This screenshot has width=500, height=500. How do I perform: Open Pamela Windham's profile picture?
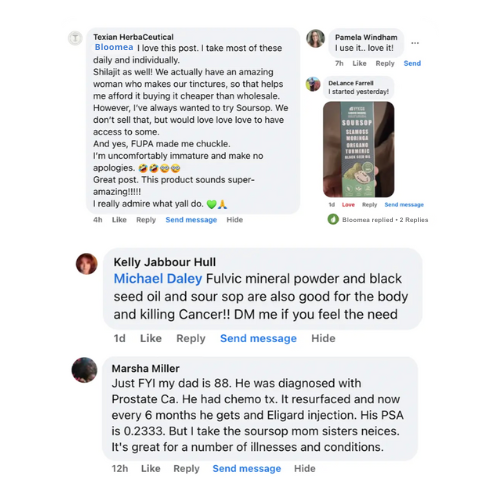click(x=315, y=39)
